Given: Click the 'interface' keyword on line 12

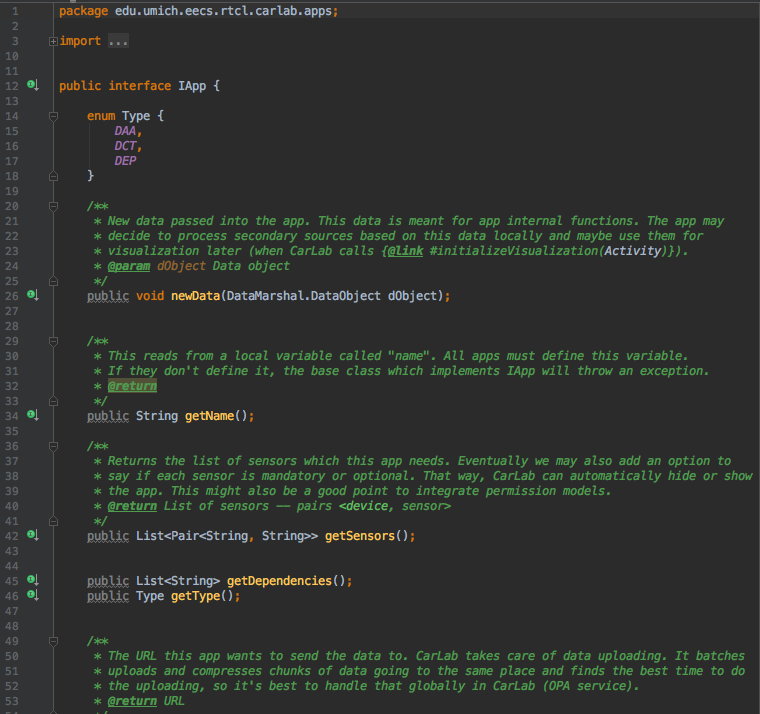Looking at the screenshot, I should click(140, 86).
